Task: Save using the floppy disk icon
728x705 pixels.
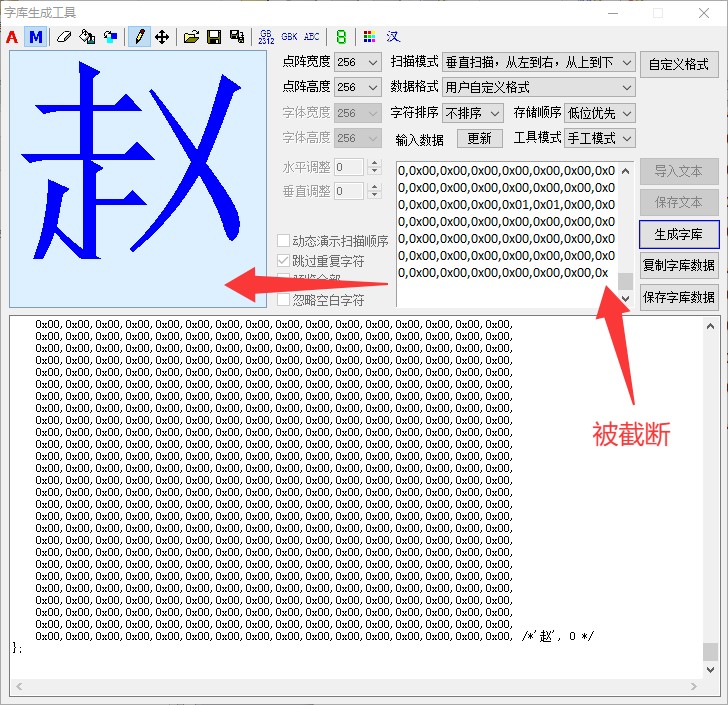Action: [x=214, y=37]
